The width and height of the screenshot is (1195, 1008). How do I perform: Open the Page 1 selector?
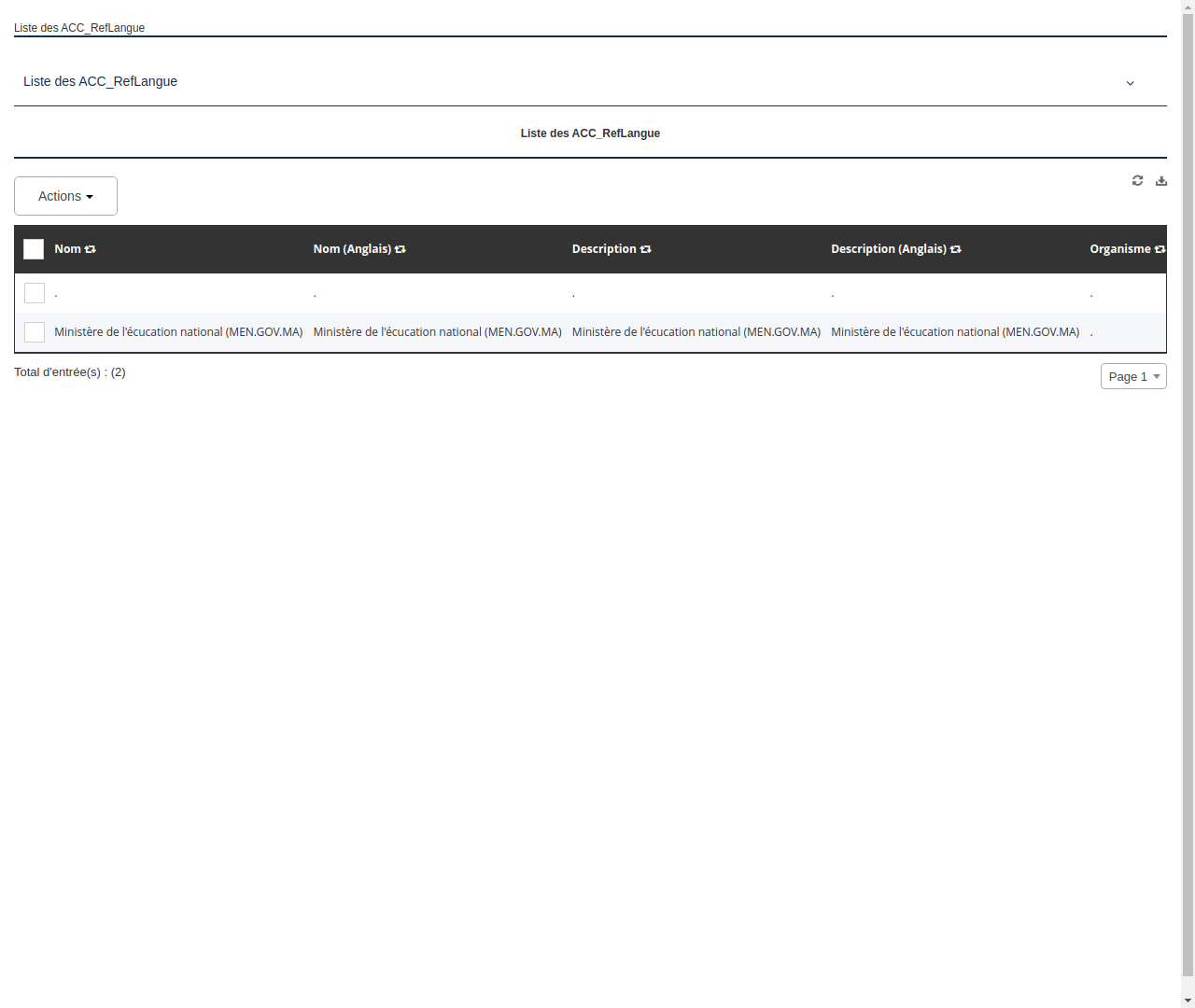click(x=1132, y=376)
